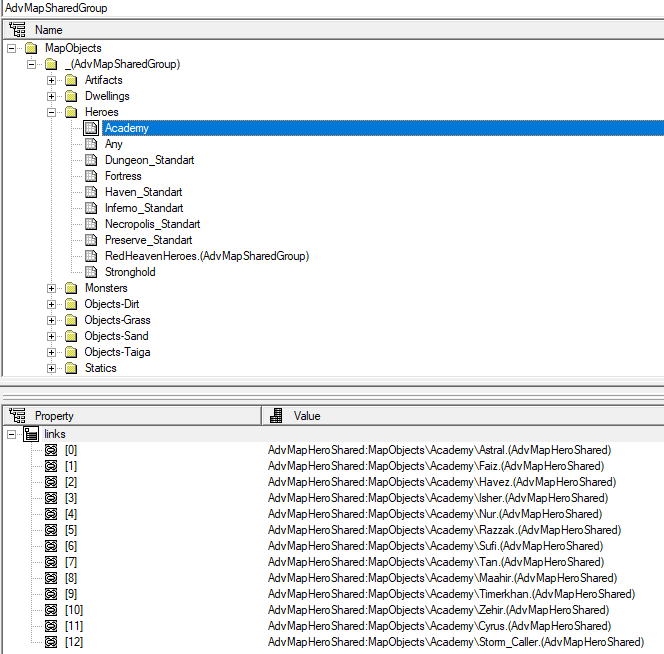This screenshot has width=664, height=654.
Task: Click the Dungeon_Standart table icon
Action: tap(91, 160)
